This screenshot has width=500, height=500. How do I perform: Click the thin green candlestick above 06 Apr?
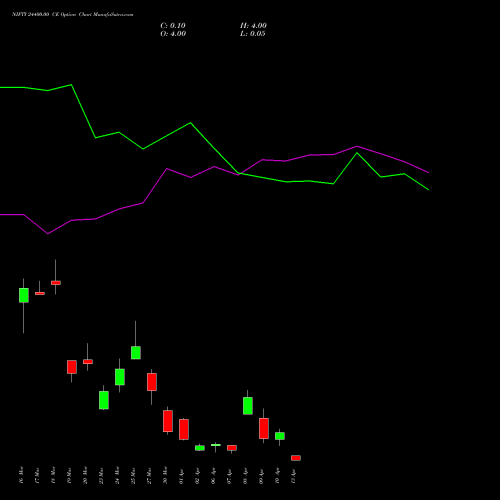click(216, 445)
